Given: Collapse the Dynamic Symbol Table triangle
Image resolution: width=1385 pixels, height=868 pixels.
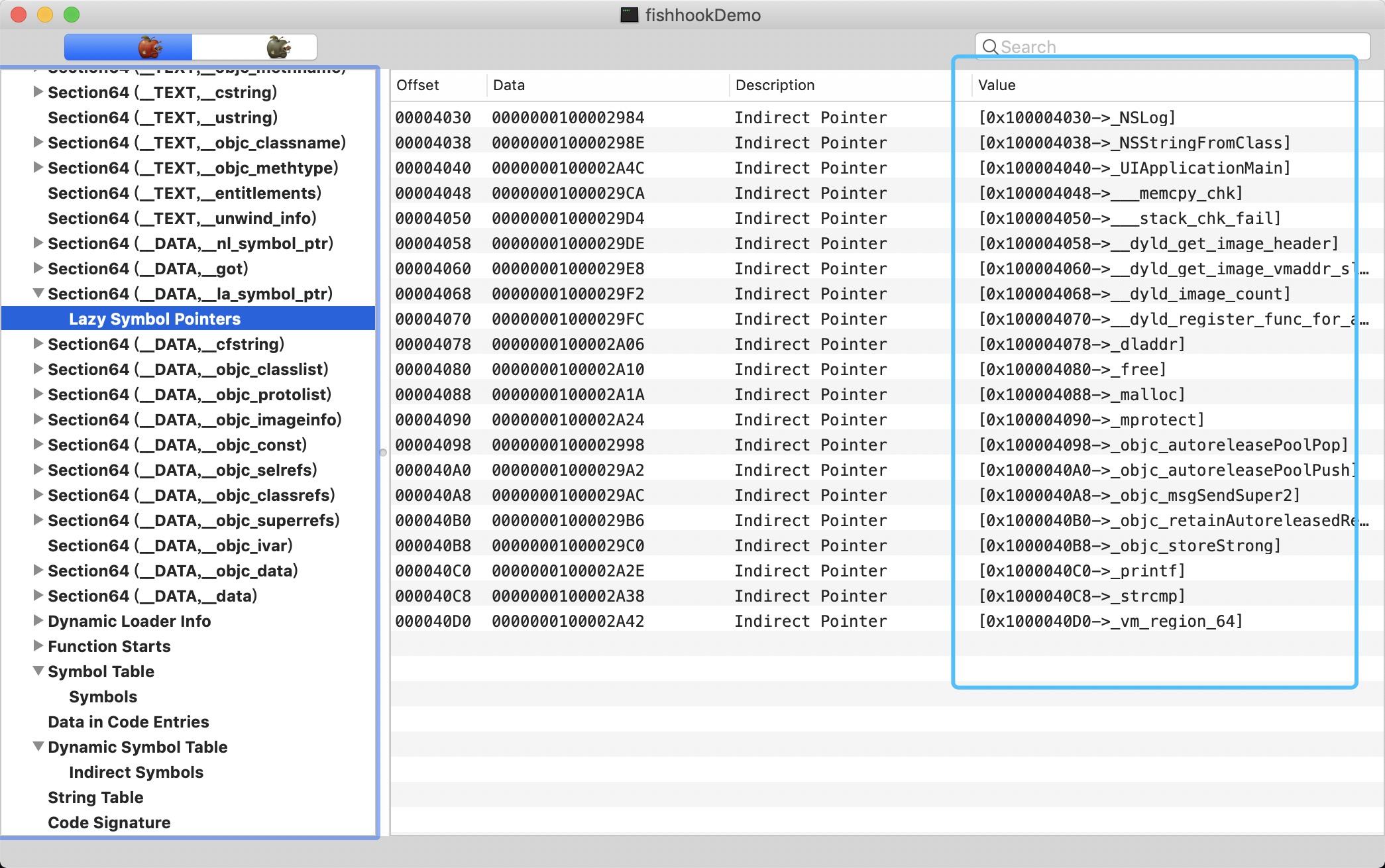Looking at the screenshot, I should [38, 746].
